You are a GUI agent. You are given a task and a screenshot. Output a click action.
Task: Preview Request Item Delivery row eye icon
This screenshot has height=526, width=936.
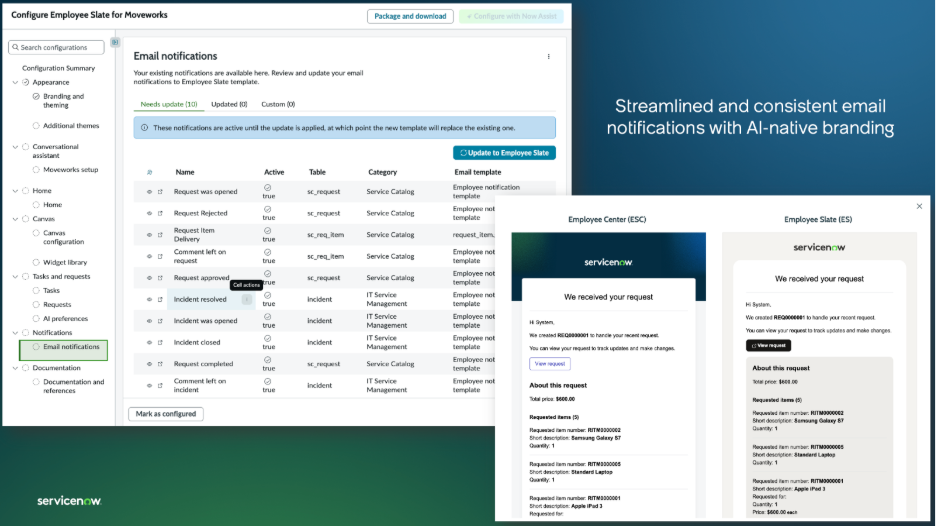pos(149,235)
